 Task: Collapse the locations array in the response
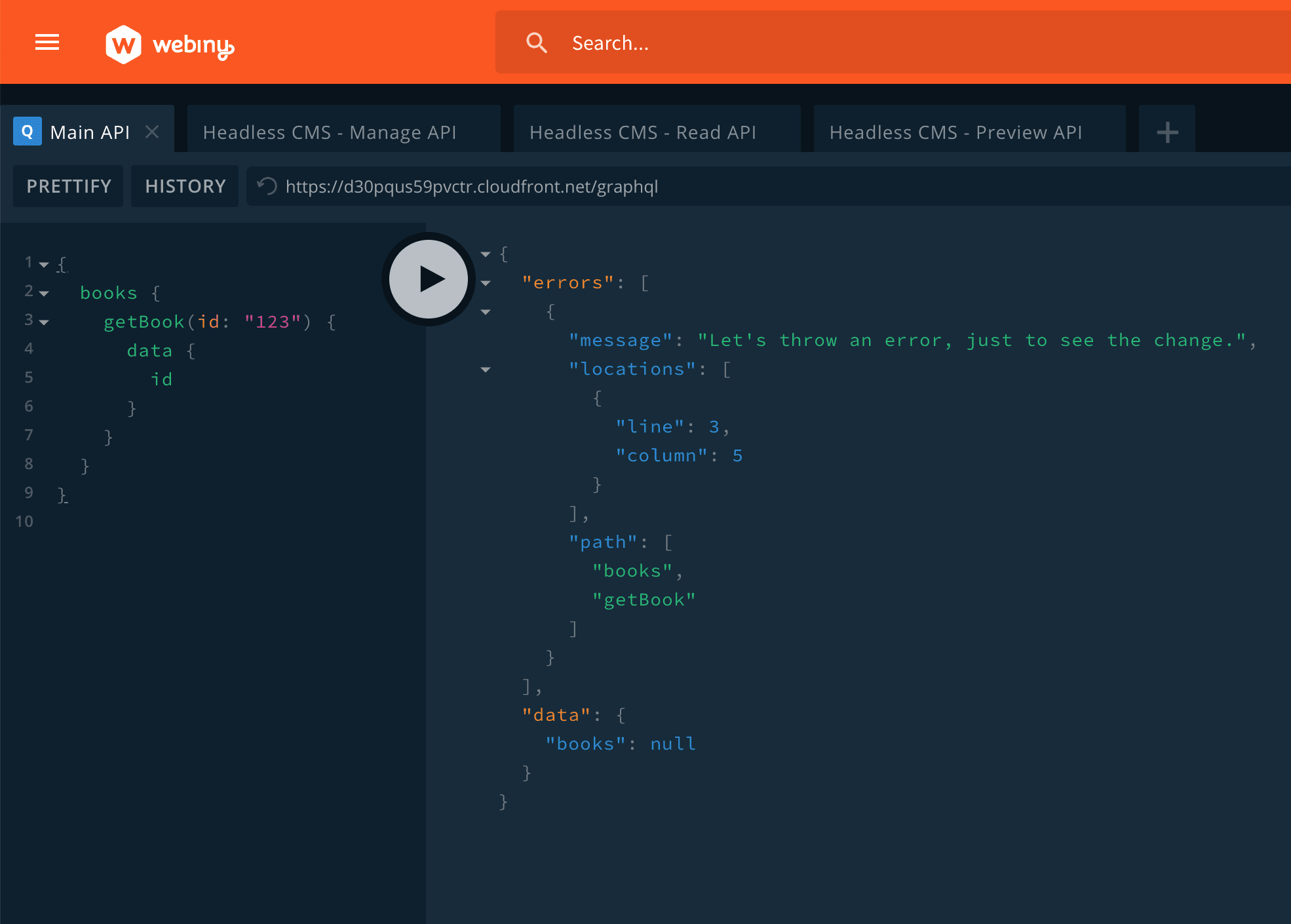point(486,370)
